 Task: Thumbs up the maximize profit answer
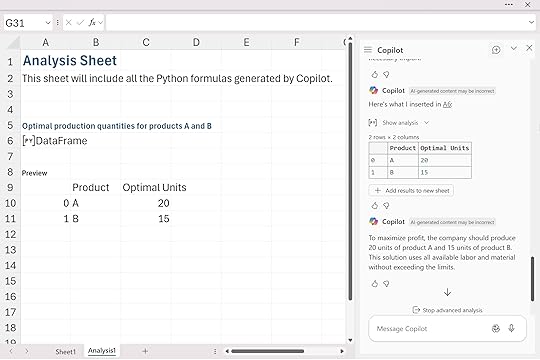[375, 284]
